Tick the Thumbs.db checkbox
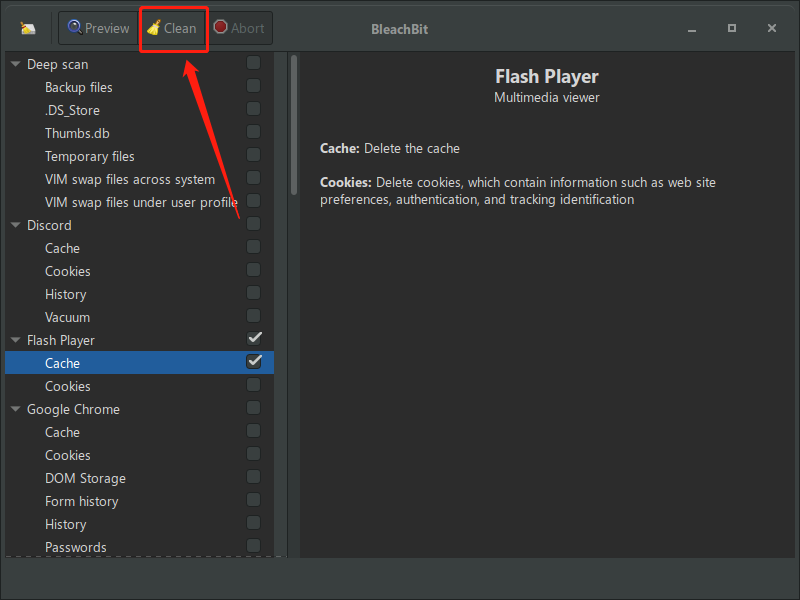The width and height of the screenshot is (800, 600). click(254, 132)
